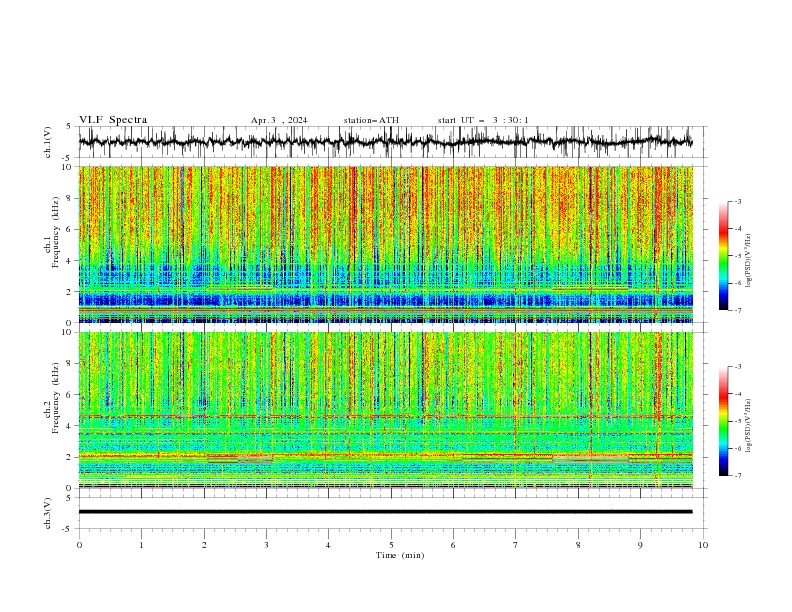Click the "10" tick on the time axis

(x=703, y=545)
